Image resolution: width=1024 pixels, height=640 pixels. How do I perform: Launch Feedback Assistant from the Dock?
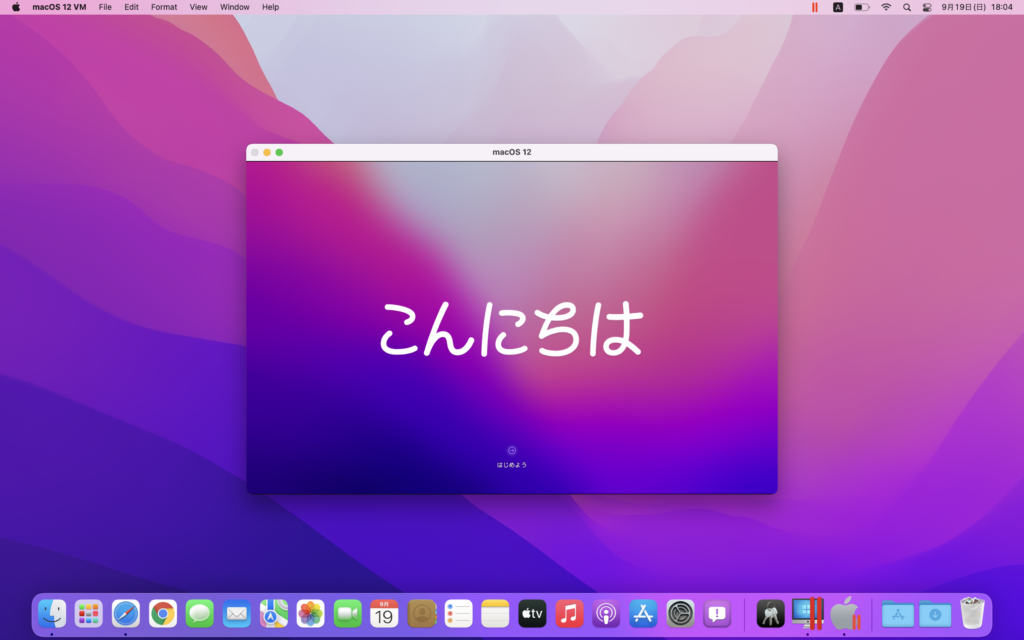pos(717,614)
